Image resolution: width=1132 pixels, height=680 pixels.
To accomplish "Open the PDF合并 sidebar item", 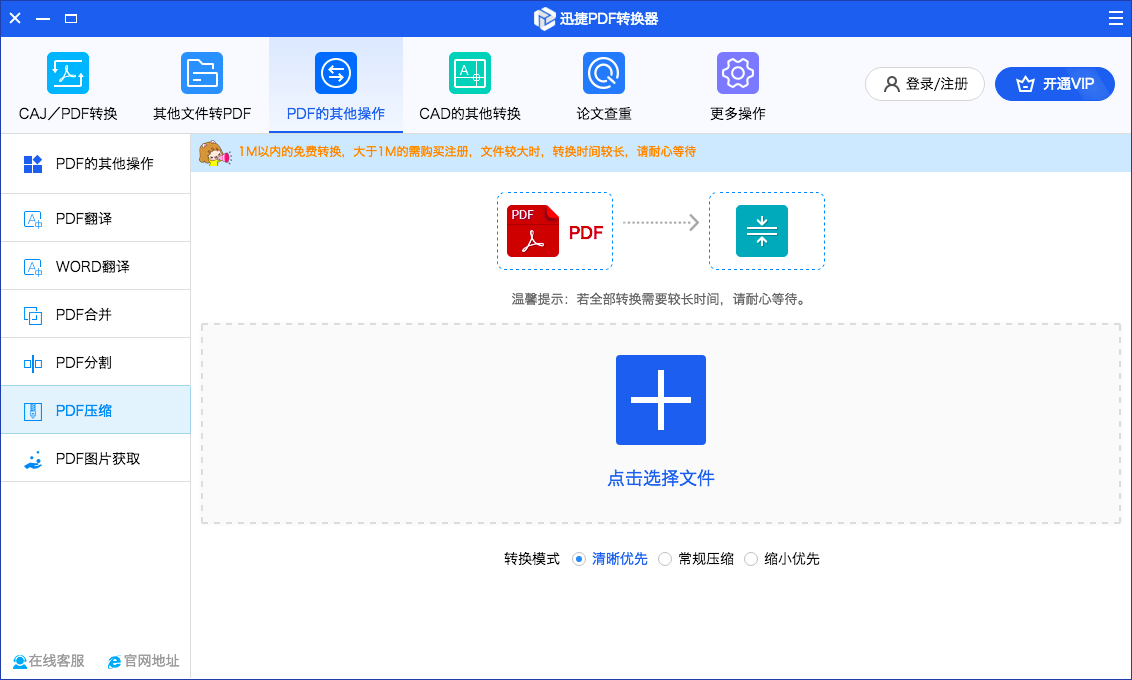I will 95,314.
